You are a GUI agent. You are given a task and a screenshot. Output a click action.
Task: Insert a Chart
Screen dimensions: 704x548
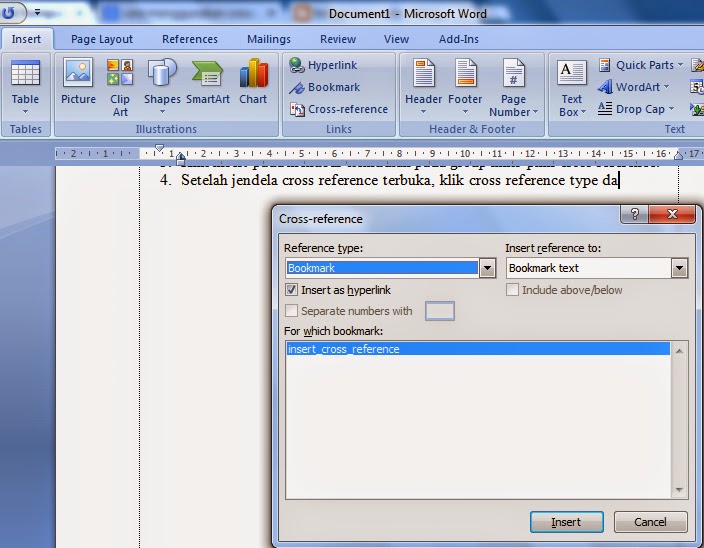pos(253,82)
